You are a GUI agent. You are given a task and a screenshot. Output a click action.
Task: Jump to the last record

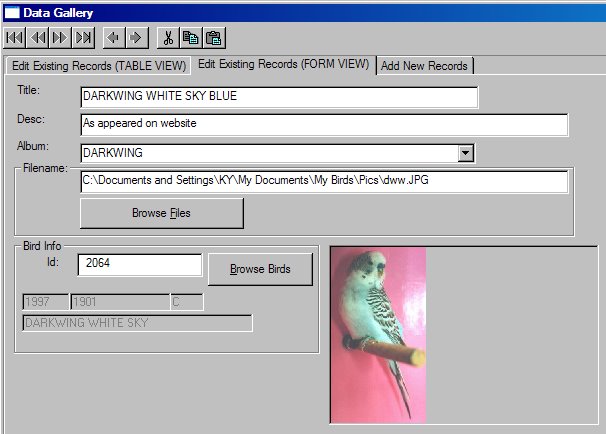tap(83, 37)
